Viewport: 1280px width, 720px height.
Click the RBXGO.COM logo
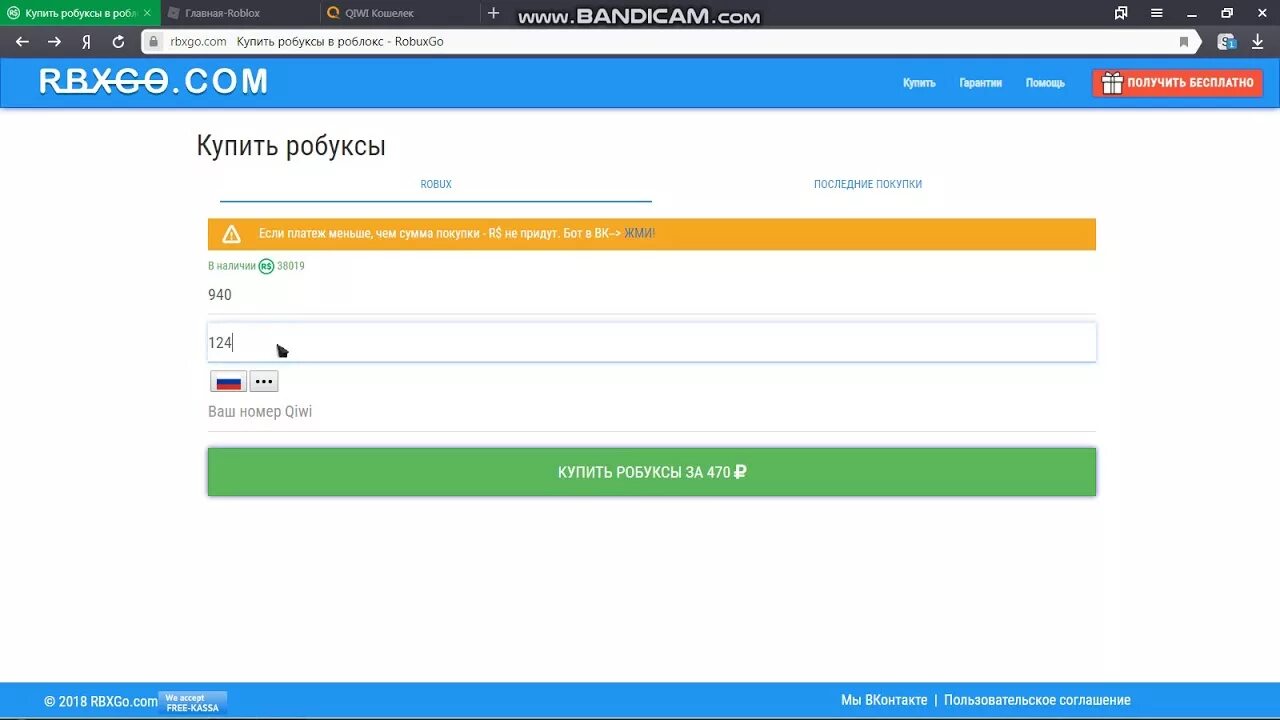(x=154, y=82)
